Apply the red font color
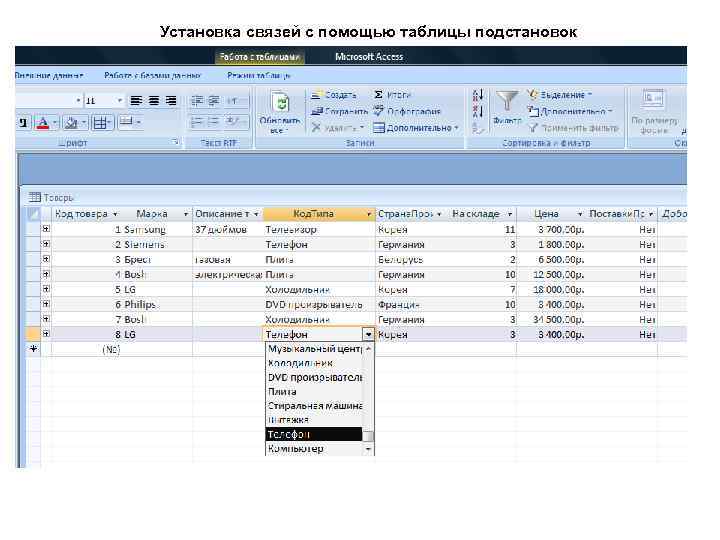The height and width of the screenshot is (540, 720). point(42,123)
